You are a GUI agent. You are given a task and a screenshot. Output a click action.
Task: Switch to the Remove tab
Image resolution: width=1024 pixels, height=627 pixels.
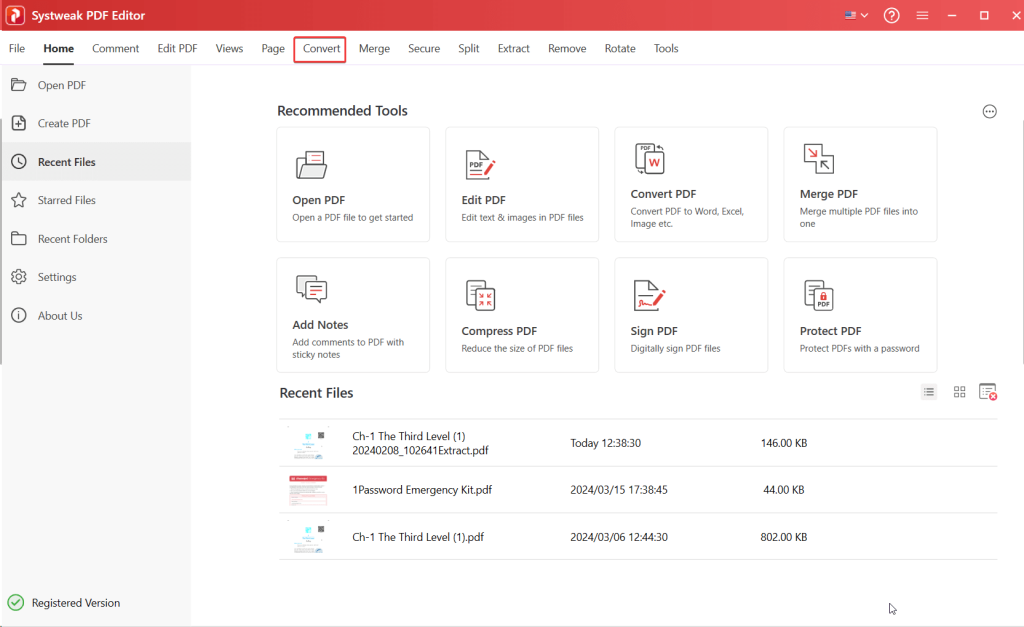pos(567,48)
